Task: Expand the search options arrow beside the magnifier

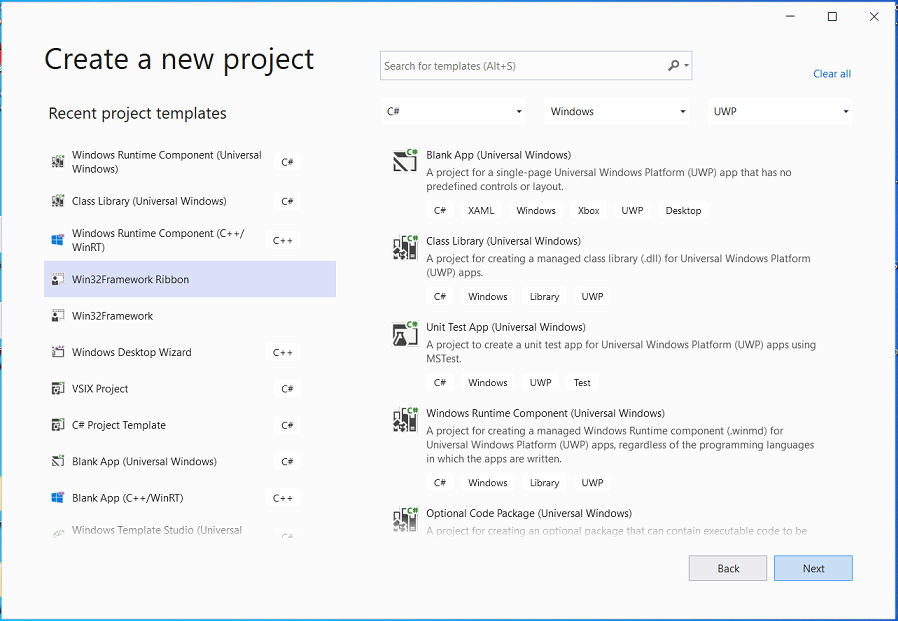Action: tap(686, 66)
